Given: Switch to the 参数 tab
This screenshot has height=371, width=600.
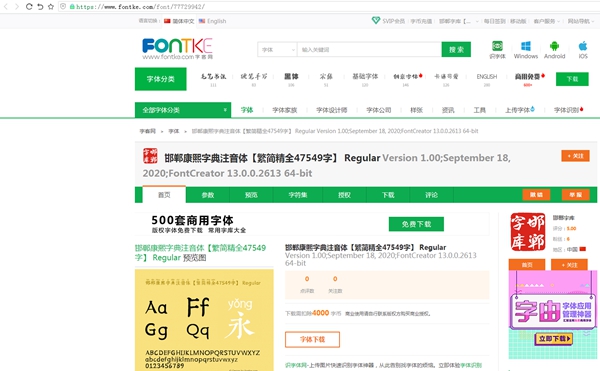Looking at the screenshot, I should coord(208,195).
